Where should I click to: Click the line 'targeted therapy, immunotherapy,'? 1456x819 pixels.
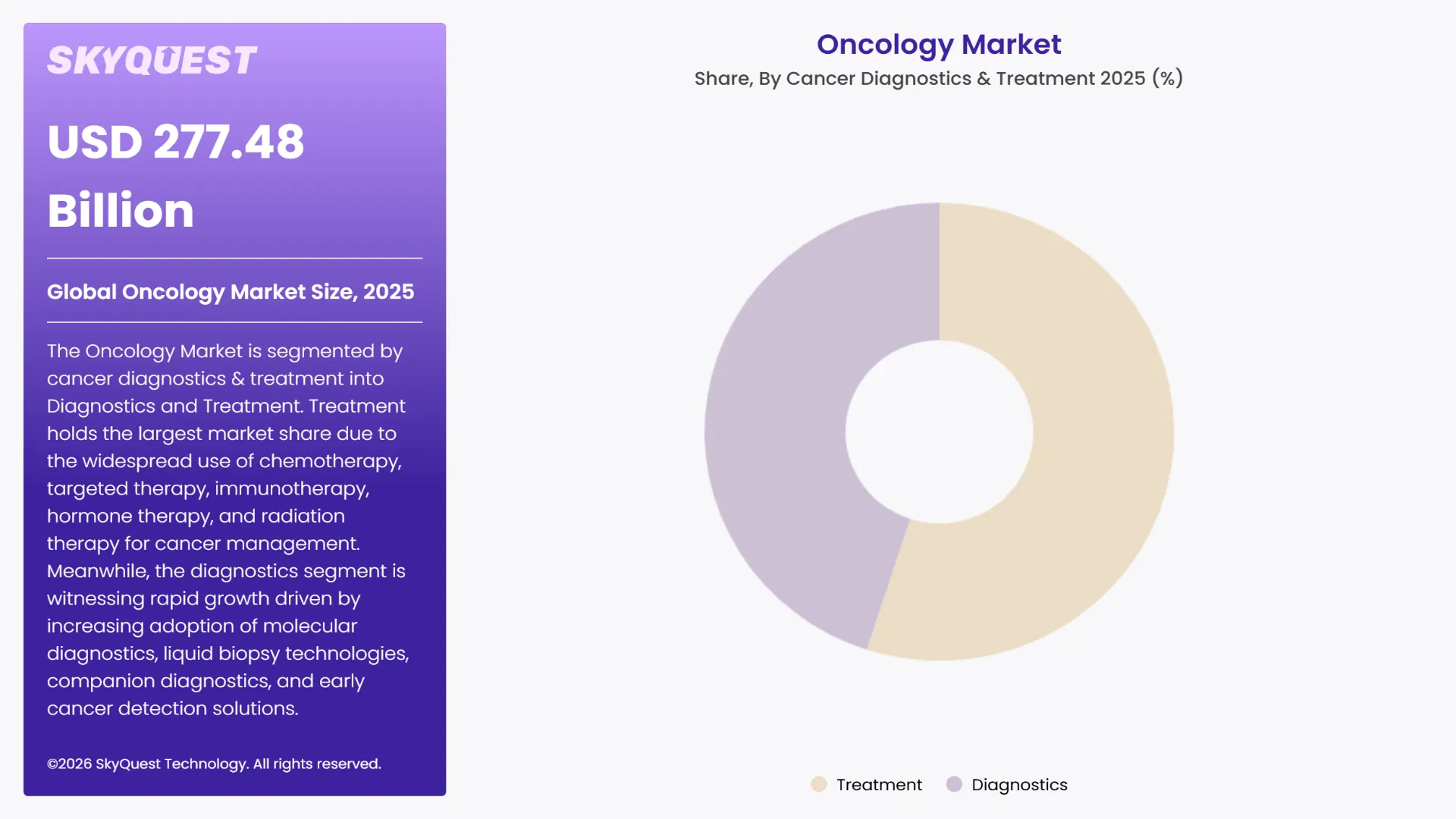point(209,489)
